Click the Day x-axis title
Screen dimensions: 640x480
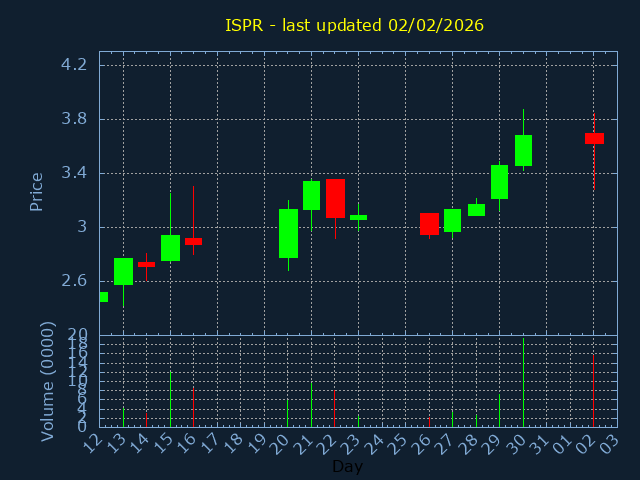coord(347,466)
